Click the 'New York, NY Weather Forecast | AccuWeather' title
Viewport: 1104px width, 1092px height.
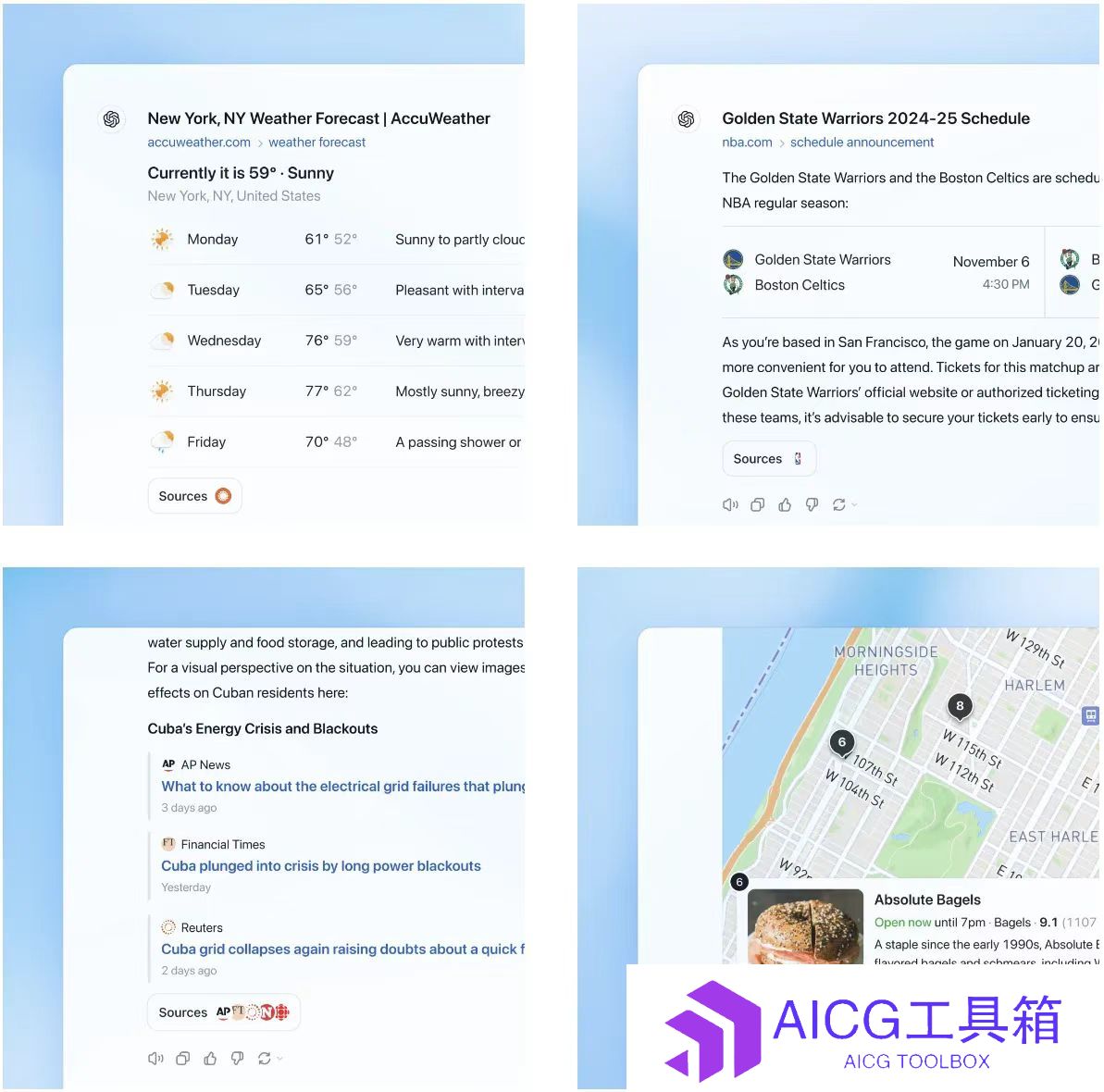pyautogui.click(x=319, y=118)
